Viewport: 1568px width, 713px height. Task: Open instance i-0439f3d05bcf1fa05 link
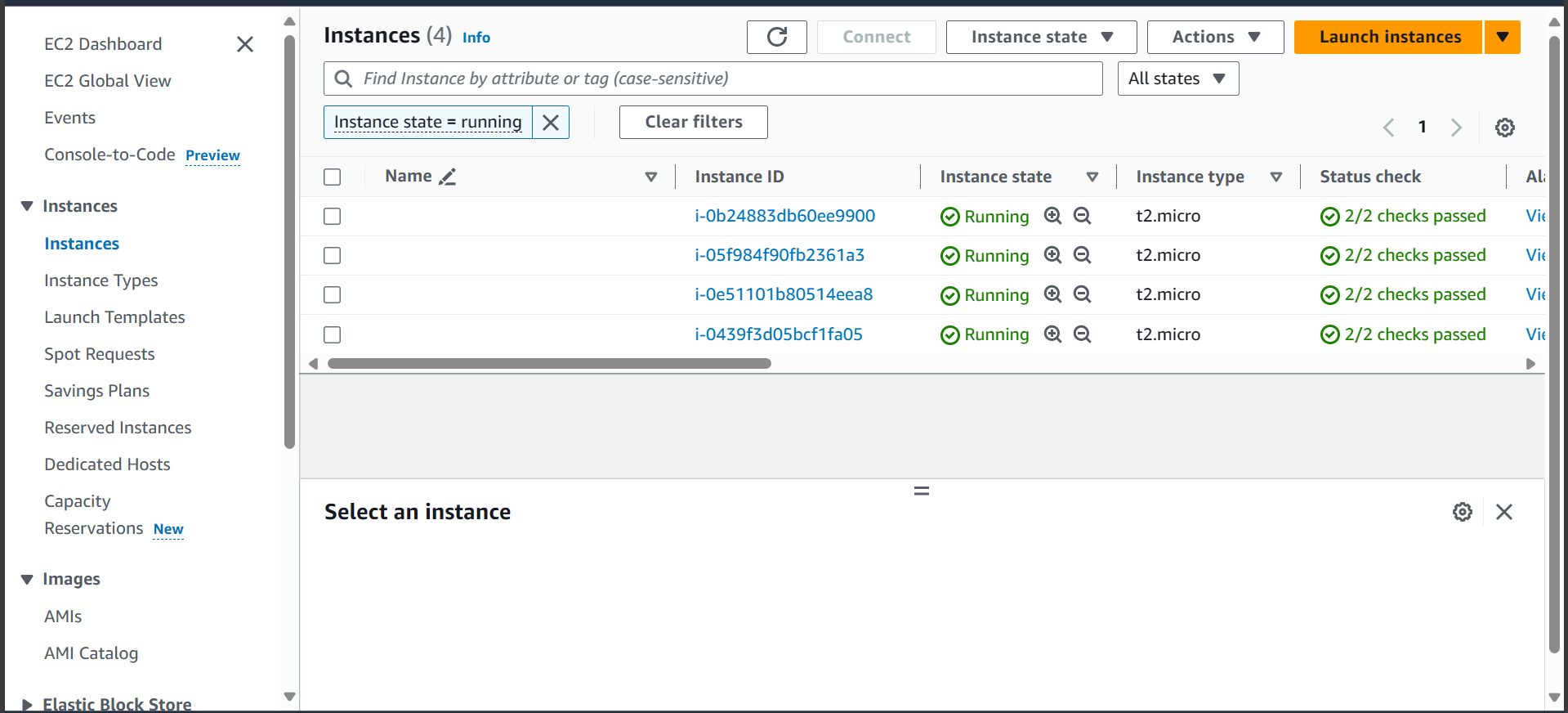coord(779,334)
